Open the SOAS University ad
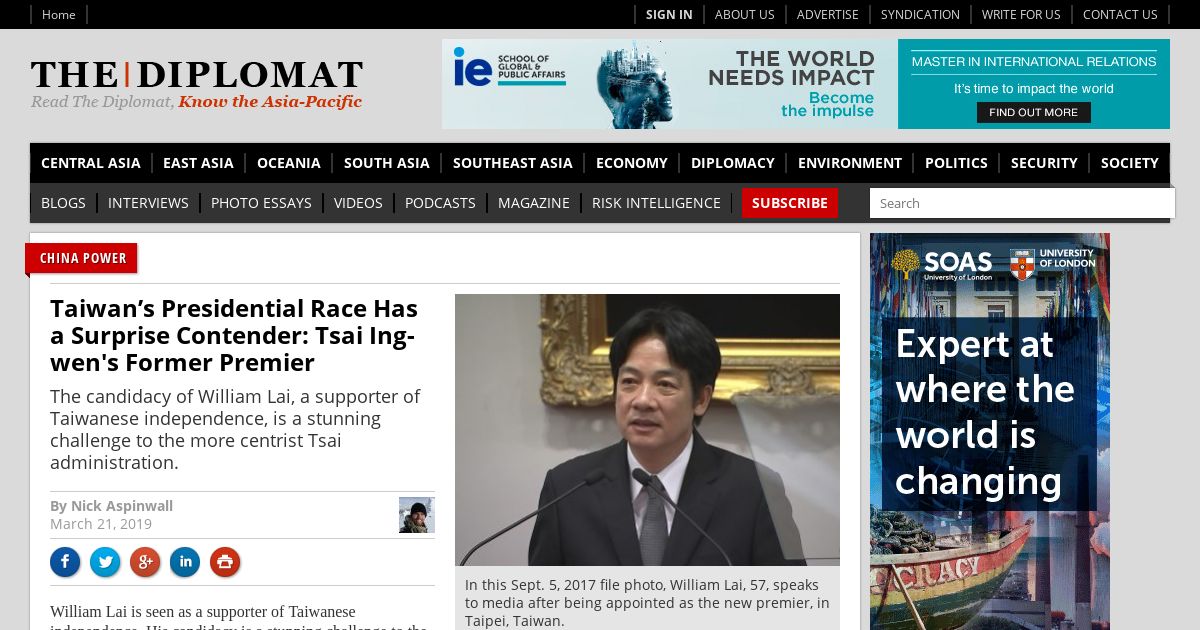Screen dimensions: 1200x630 click(990, 432)
